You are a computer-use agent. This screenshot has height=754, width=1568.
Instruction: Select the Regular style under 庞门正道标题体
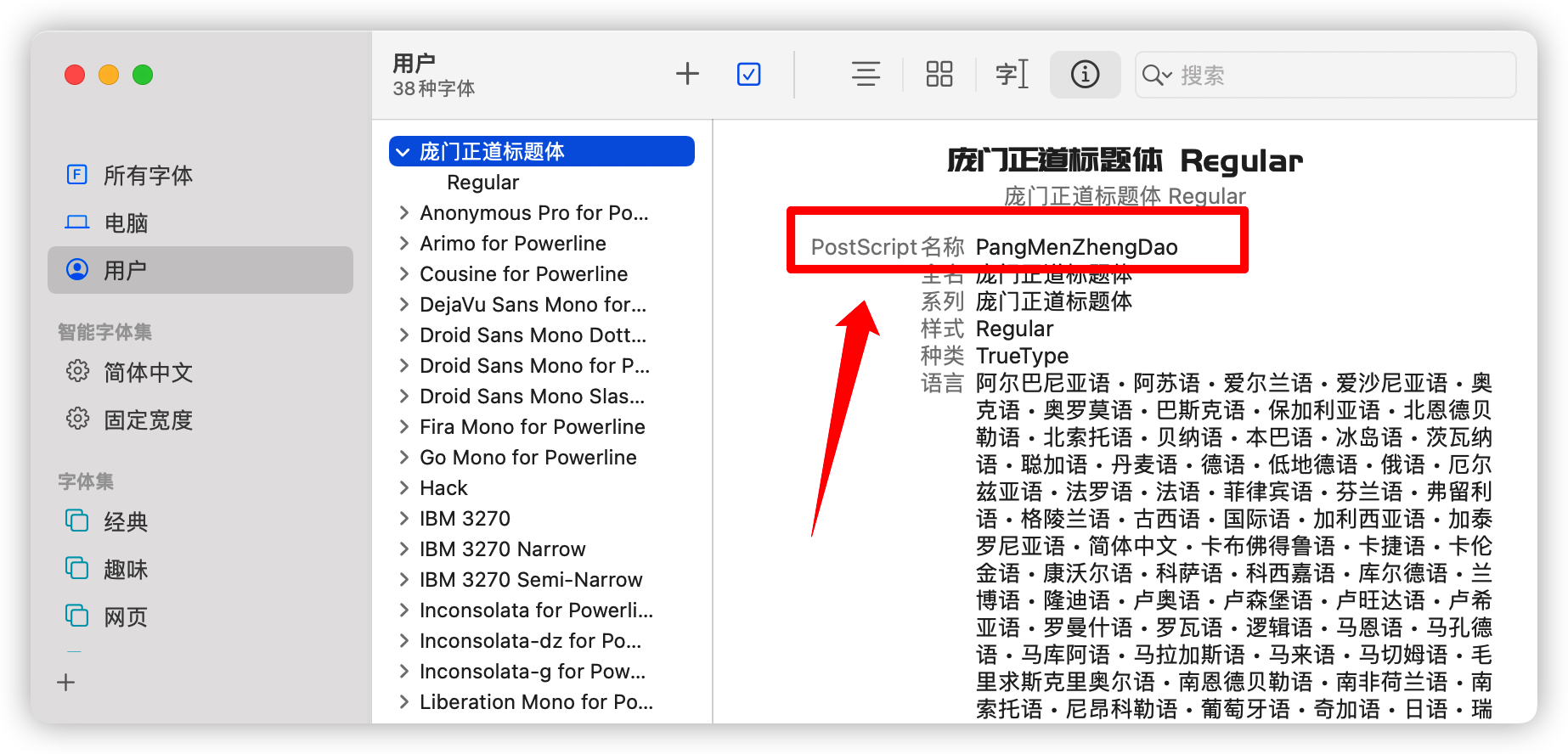[x=482, y=183]
